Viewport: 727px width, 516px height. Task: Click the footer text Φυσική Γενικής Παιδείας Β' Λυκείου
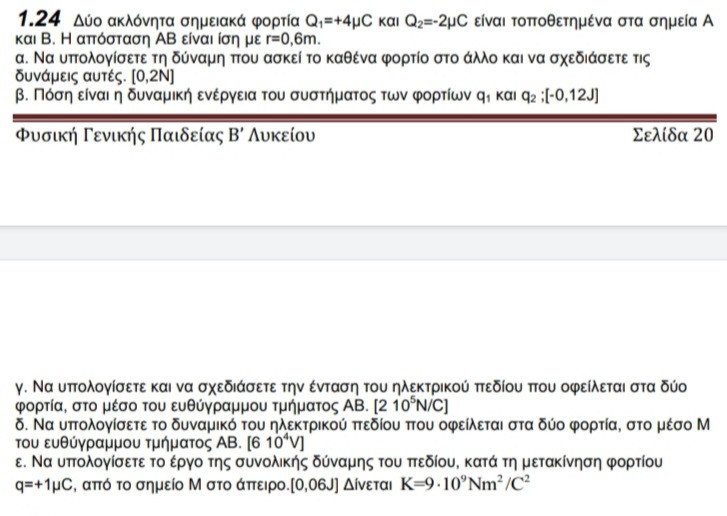(165, 135)
